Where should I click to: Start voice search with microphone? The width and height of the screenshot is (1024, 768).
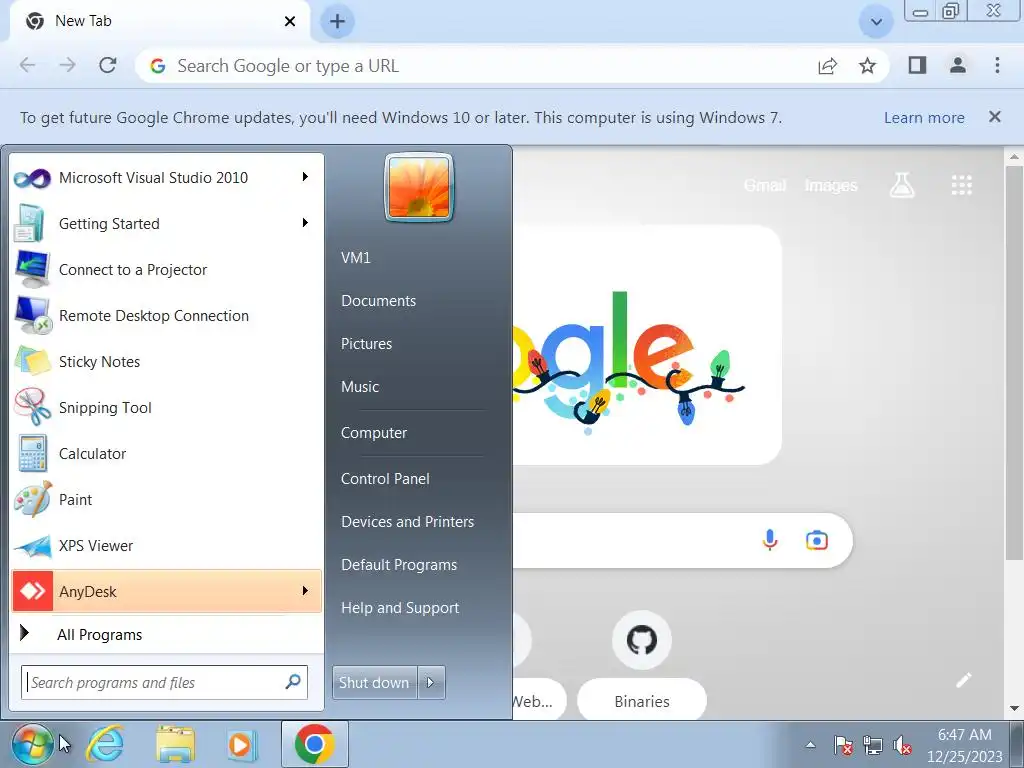[770, 540]
